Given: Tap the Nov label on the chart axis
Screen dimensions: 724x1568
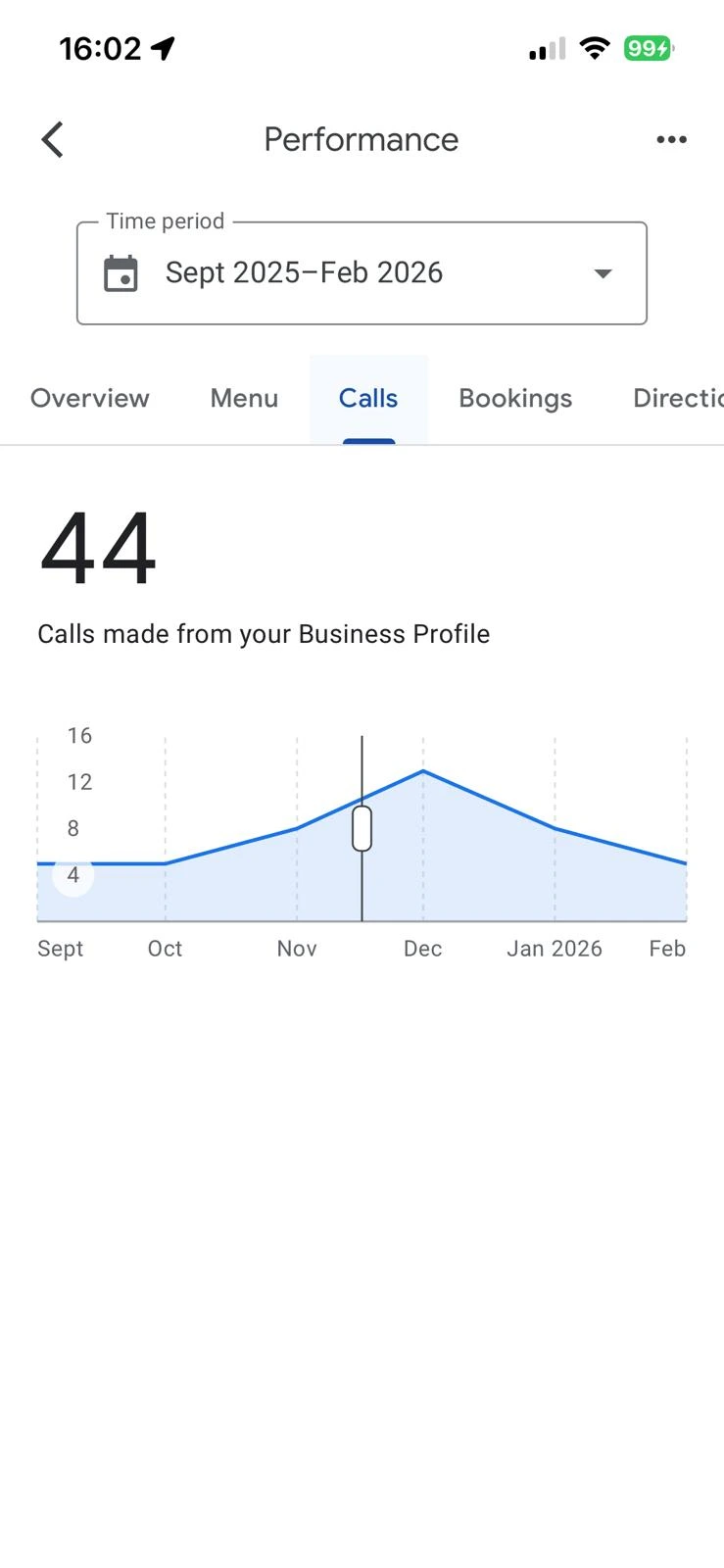Looking at the screenshot, I should coord(297,949).
